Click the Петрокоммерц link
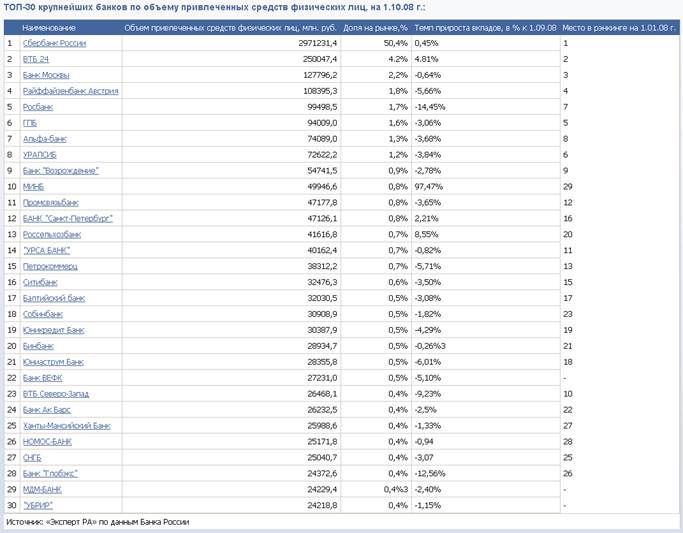The height and width of the screenshot is (533, 683). point(50,266)
